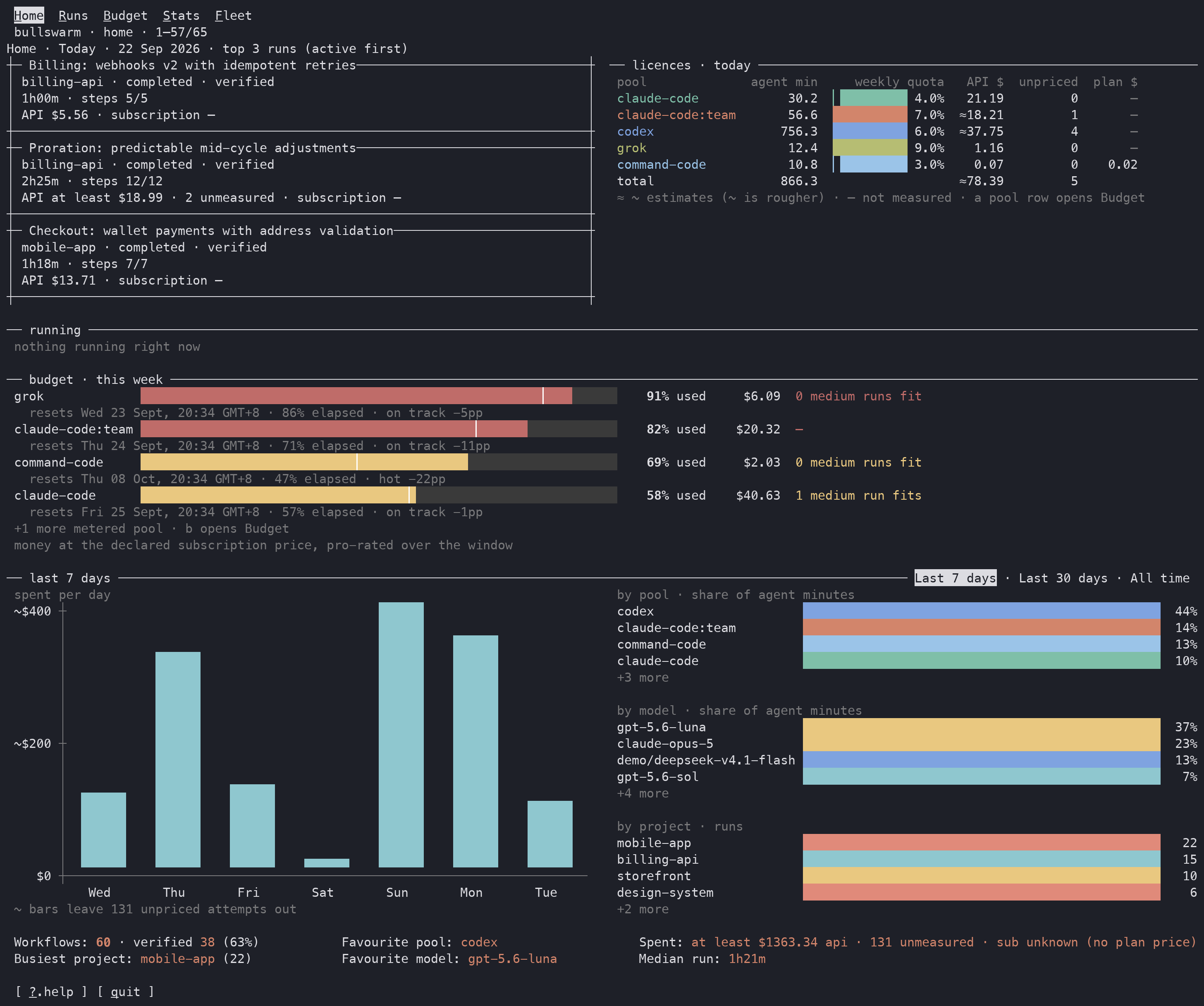
Task: Click total API ≈78.39 value
Action: point(982,181)
